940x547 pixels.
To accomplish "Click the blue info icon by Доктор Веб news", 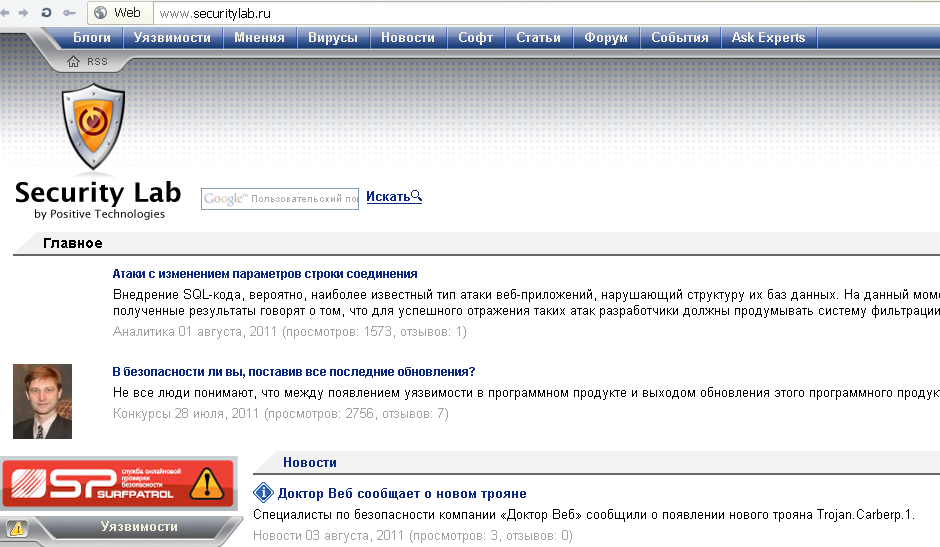I will click(263, 492).
